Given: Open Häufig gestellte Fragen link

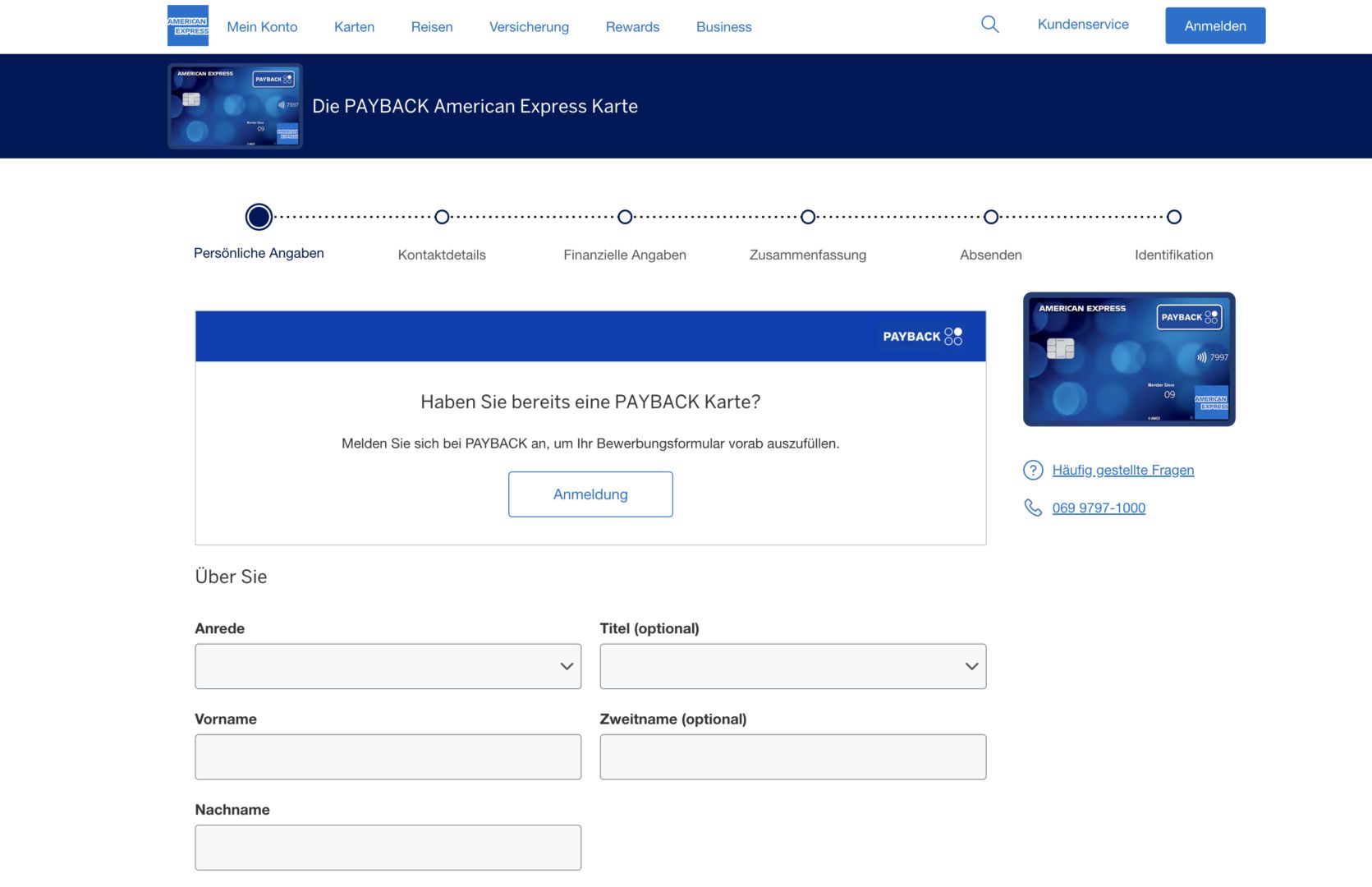Looking at the screenshot, I should [x=1123, y=471].
